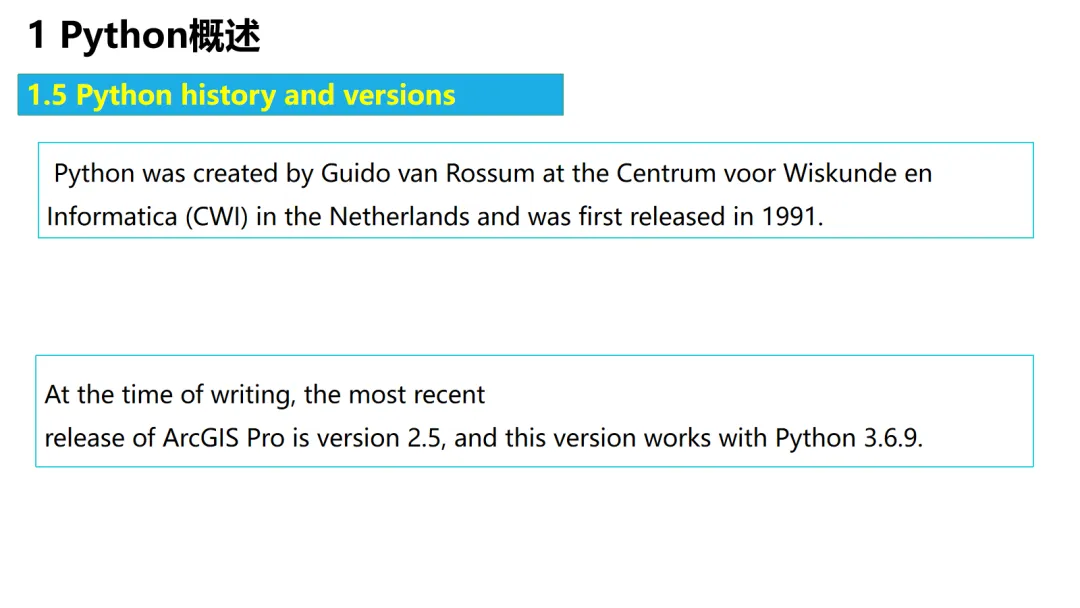Click the slide title '1 Python概述'
1080x608 pixels.
click(144, 35)
